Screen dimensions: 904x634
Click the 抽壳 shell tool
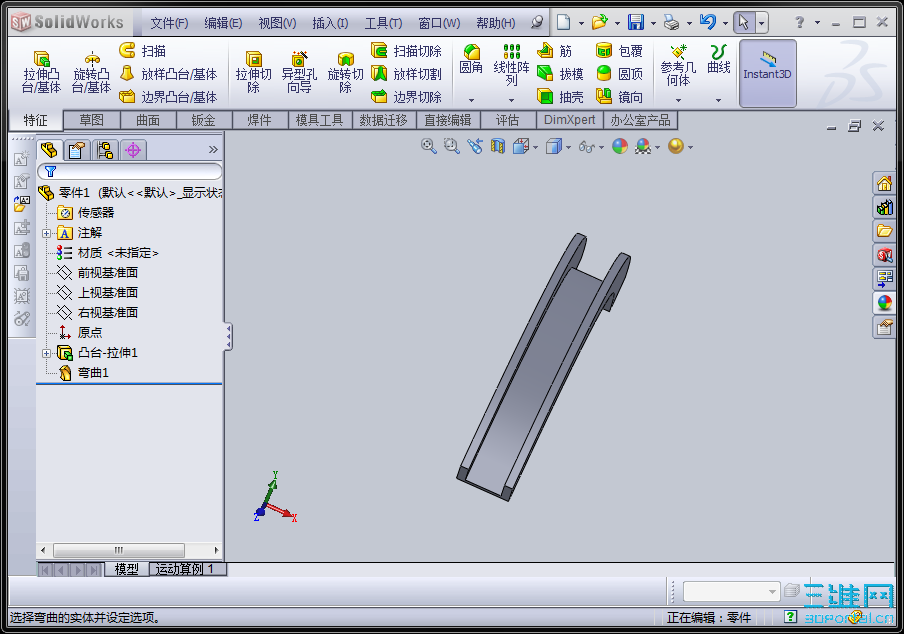[x=560, y=97]
